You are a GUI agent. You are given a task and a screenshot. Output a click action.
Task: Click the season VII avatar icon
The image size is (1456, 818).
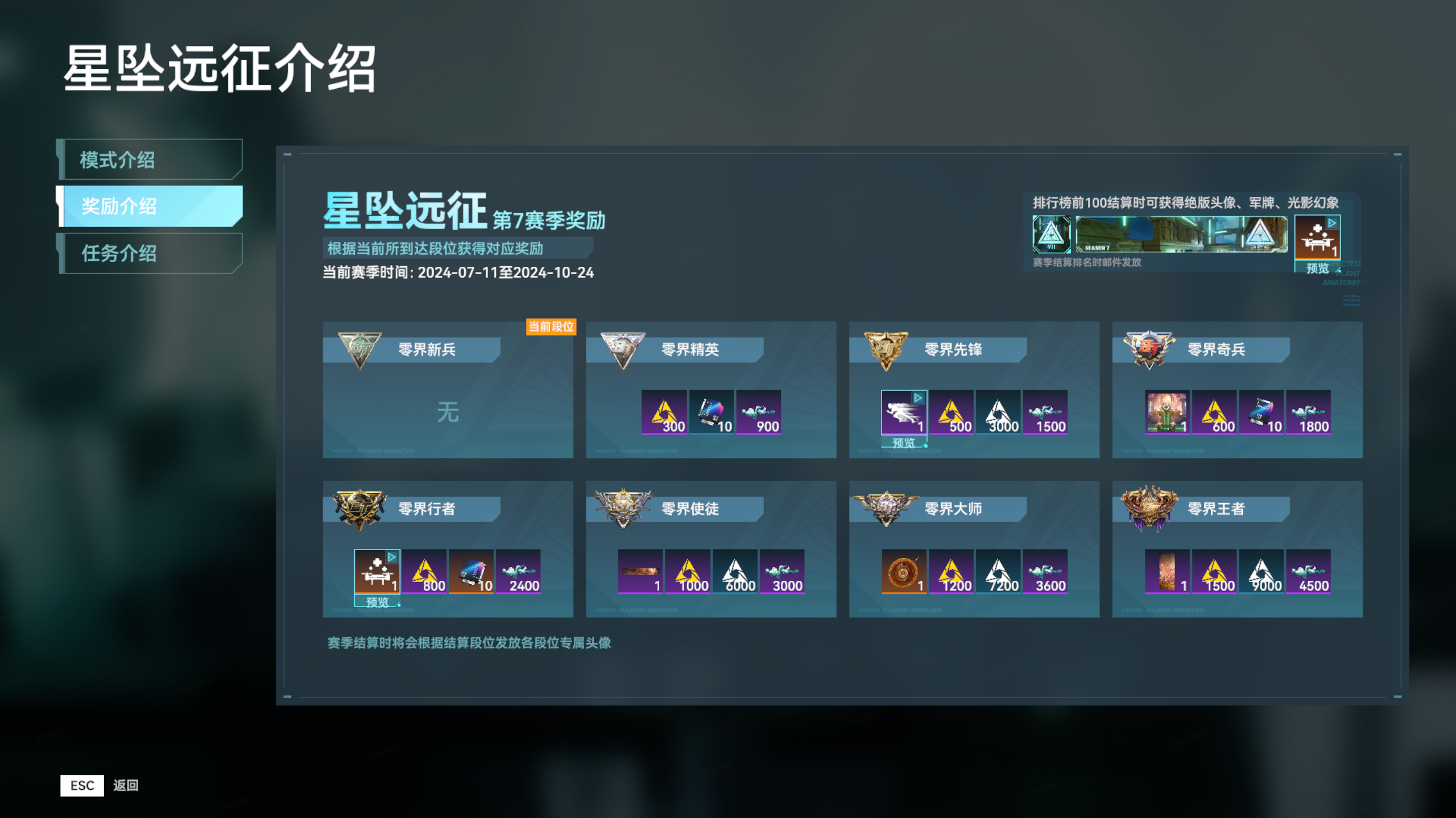coord(1052,234)
